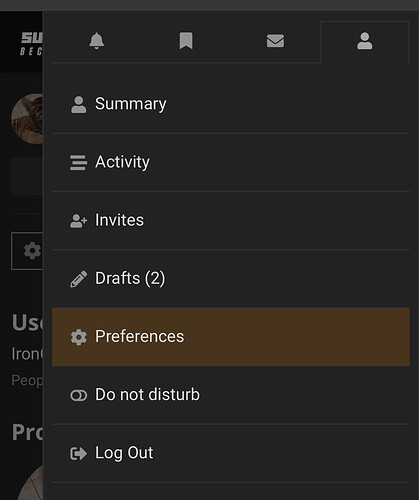Click the stacked-lines icon beside Activity
The width and height of the screenshot is (419, 500).
click(78, 163)
